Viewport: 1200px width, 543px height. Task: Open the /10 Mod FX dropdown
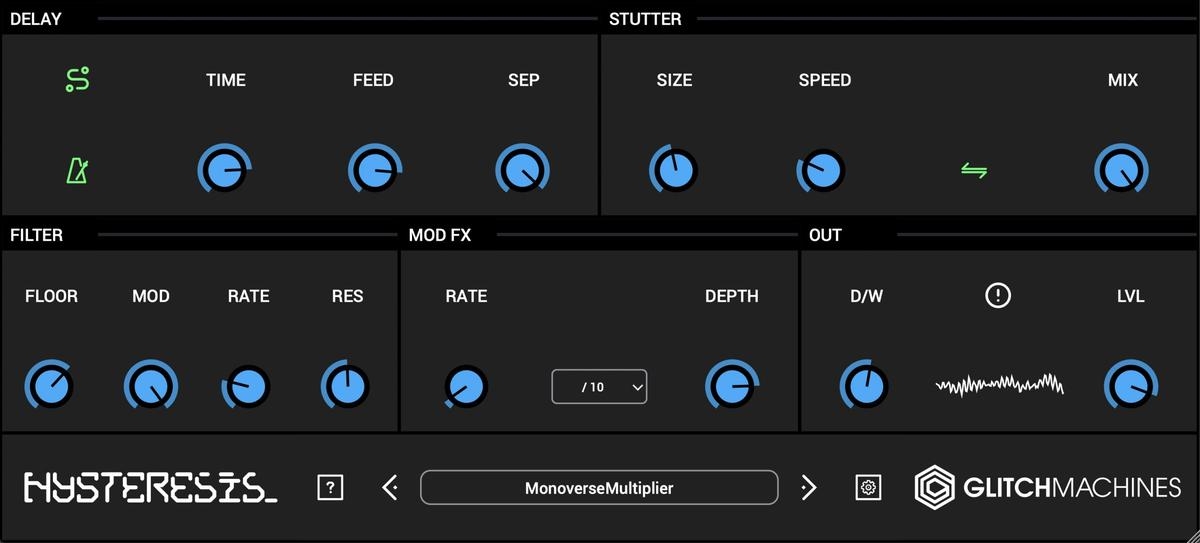click(x=599, y=386)
